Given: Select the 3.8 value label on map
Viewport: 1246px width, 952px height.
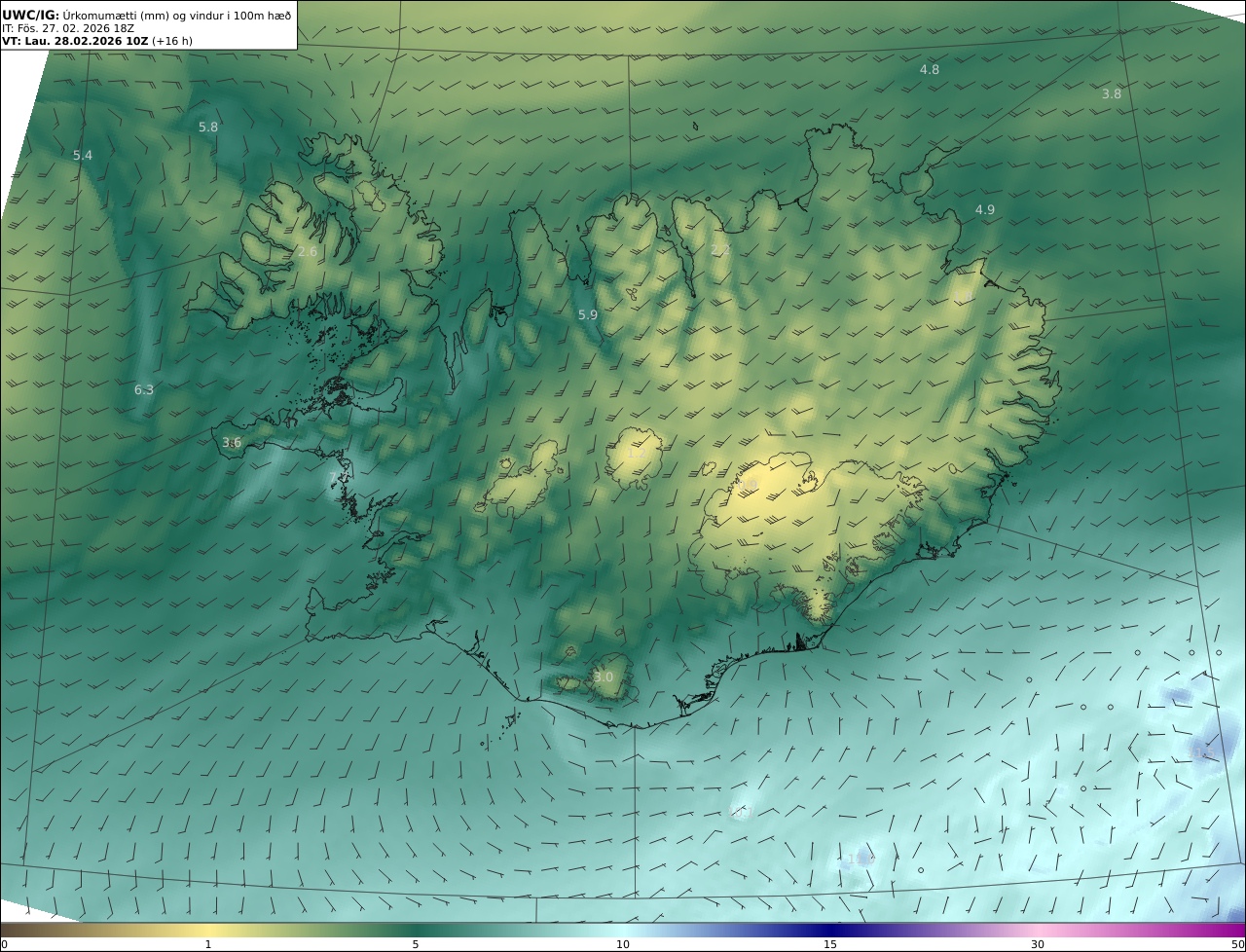Looking at the screenshot, I should click(1112, 93).
